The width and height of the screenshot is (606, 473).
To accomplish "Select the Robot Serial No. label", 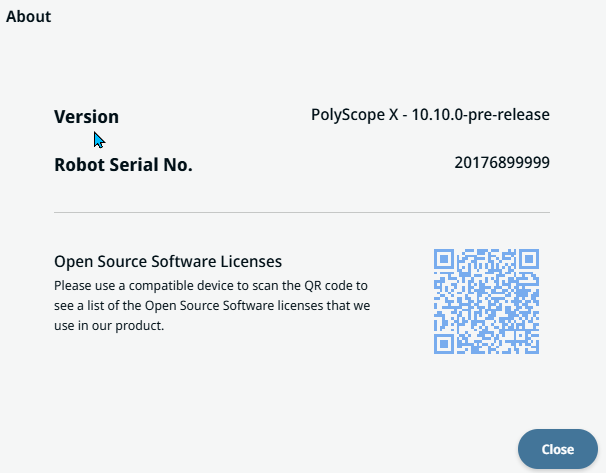I will [123, 165].
